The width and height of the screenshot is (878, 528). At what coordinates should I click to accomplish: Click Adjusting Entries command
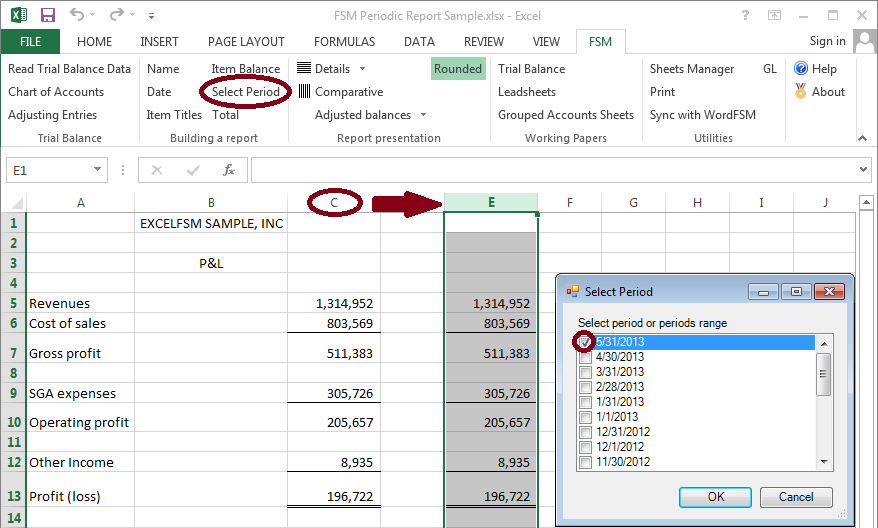[x=52, y=115]
